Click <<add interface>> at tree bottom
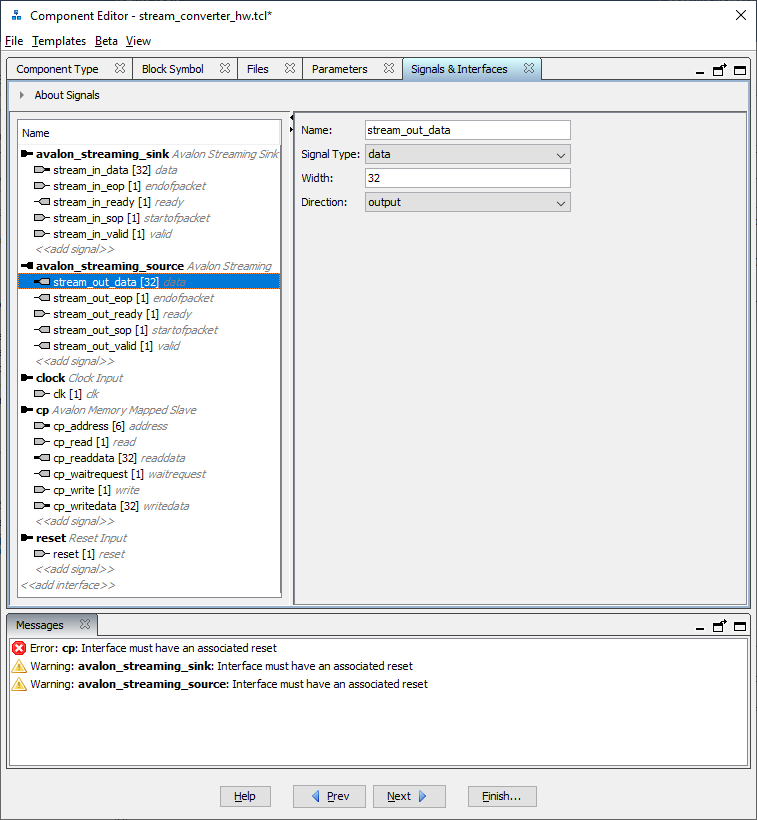Image resolution: width=757 pixels, height=820 pixels. [68, 585]
